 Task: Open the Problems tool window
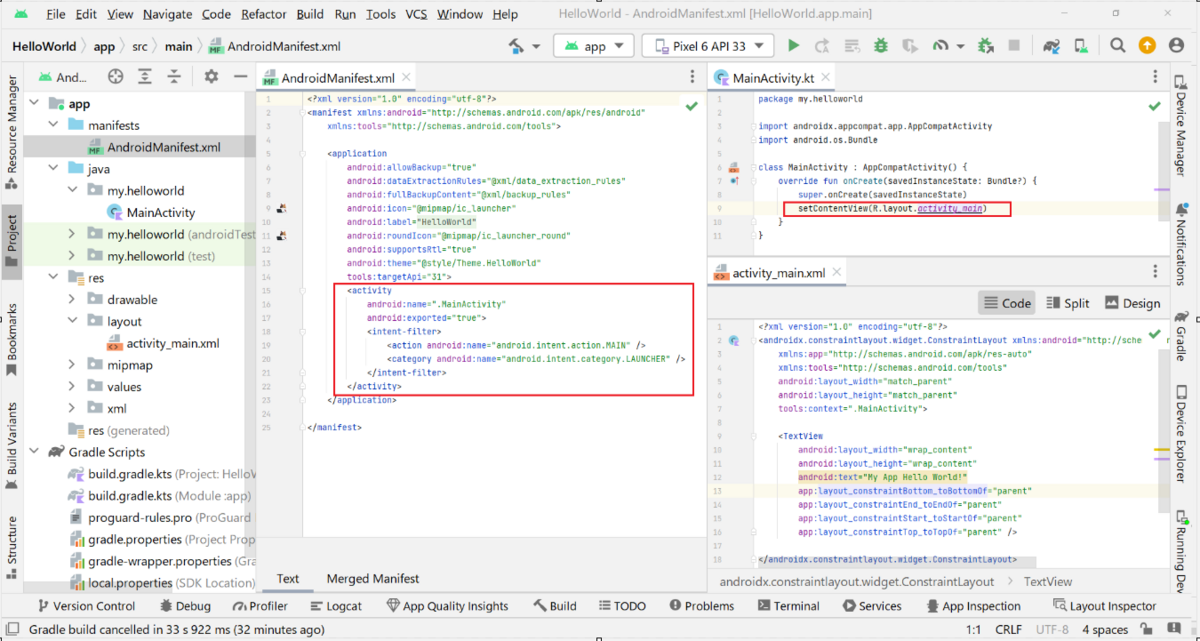(701, 605)
